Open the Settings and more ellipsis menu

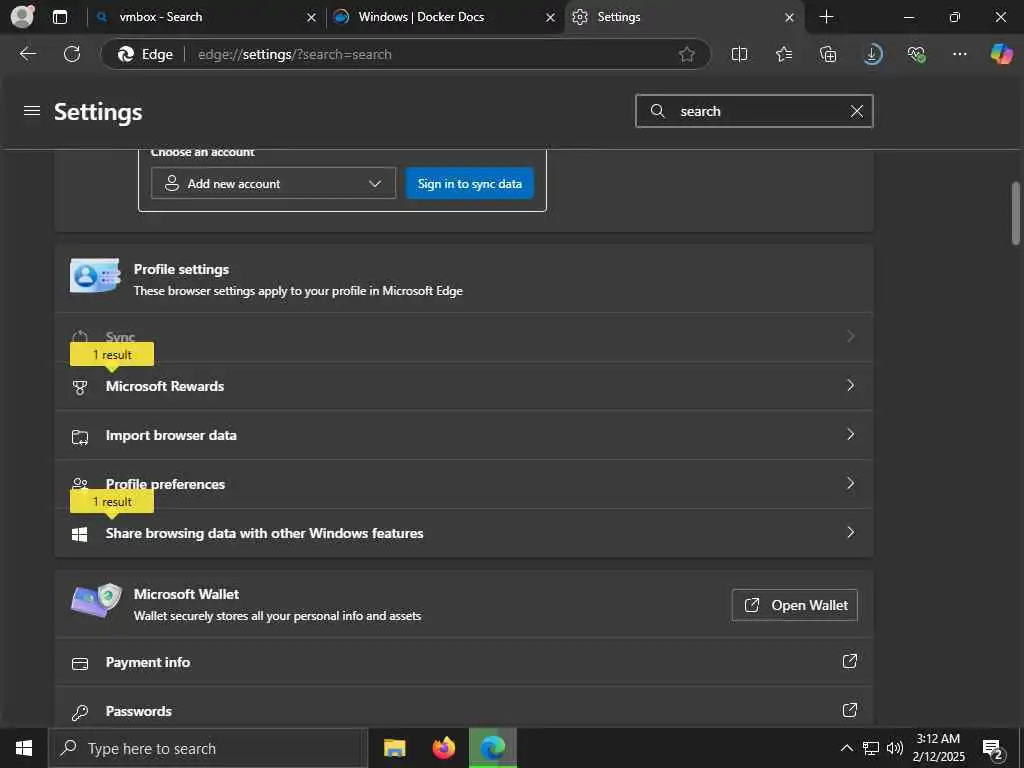(x=959, y=54)
